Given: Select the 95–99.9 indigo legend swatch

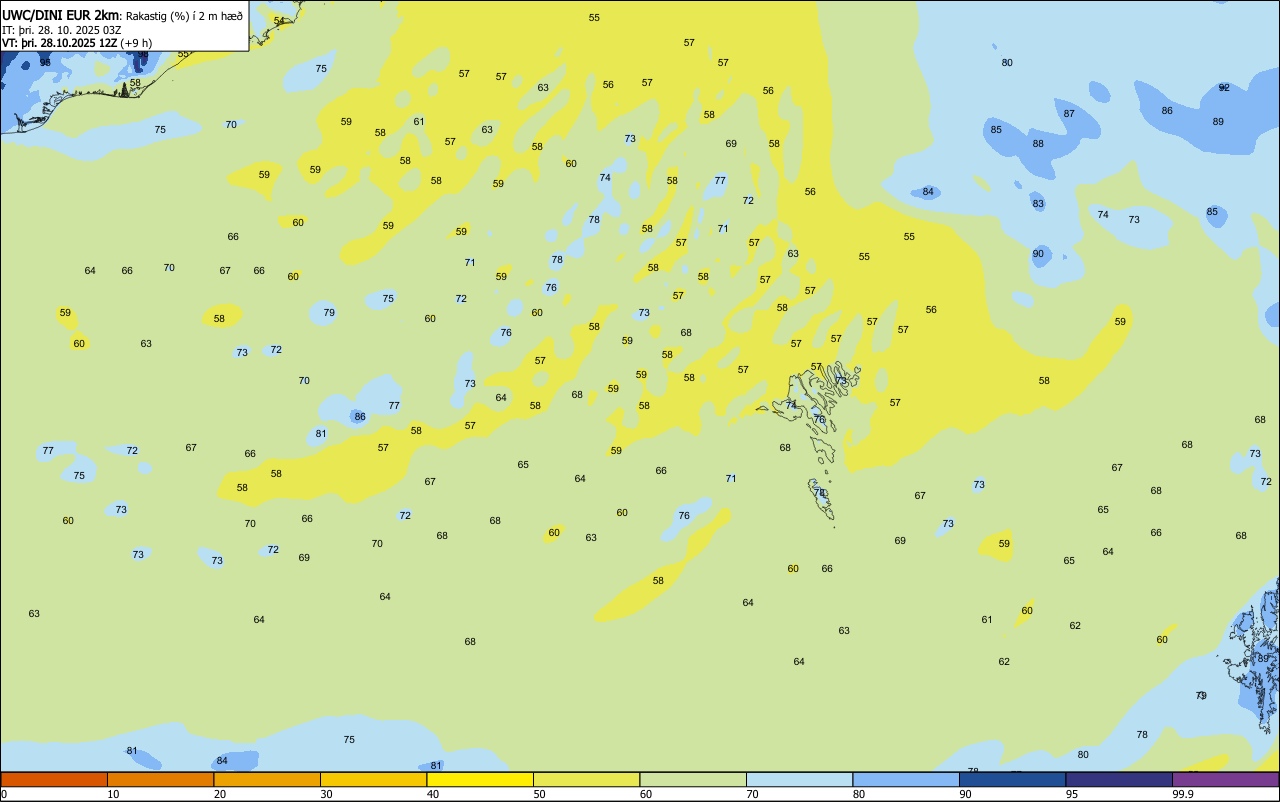Looking at the screenshot, I should point(1119,779).
